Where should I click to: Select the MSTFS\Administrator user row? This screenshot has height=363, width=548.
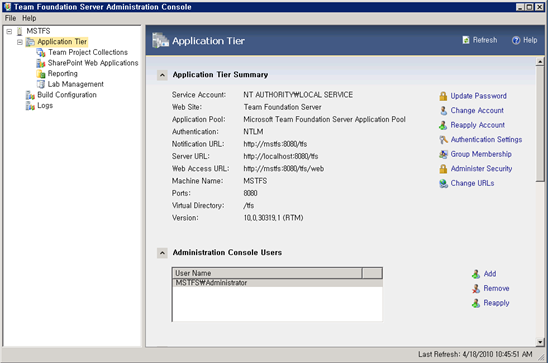277,283
